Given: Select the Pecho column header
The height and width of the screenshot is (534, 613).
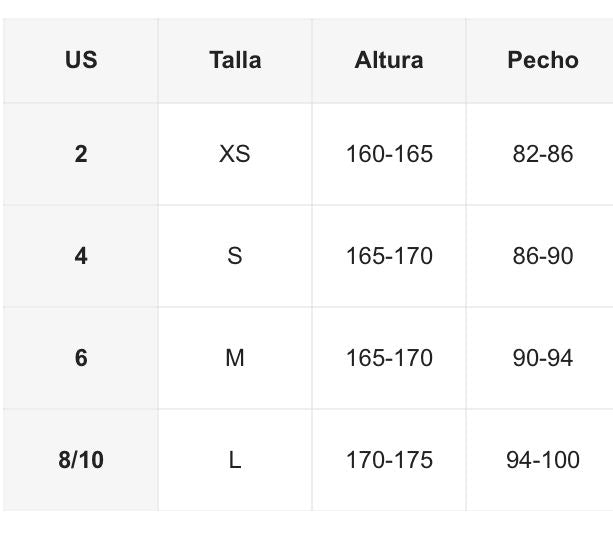Looking at the screenshot, I should pyautogui.click(x=542, y=60).
